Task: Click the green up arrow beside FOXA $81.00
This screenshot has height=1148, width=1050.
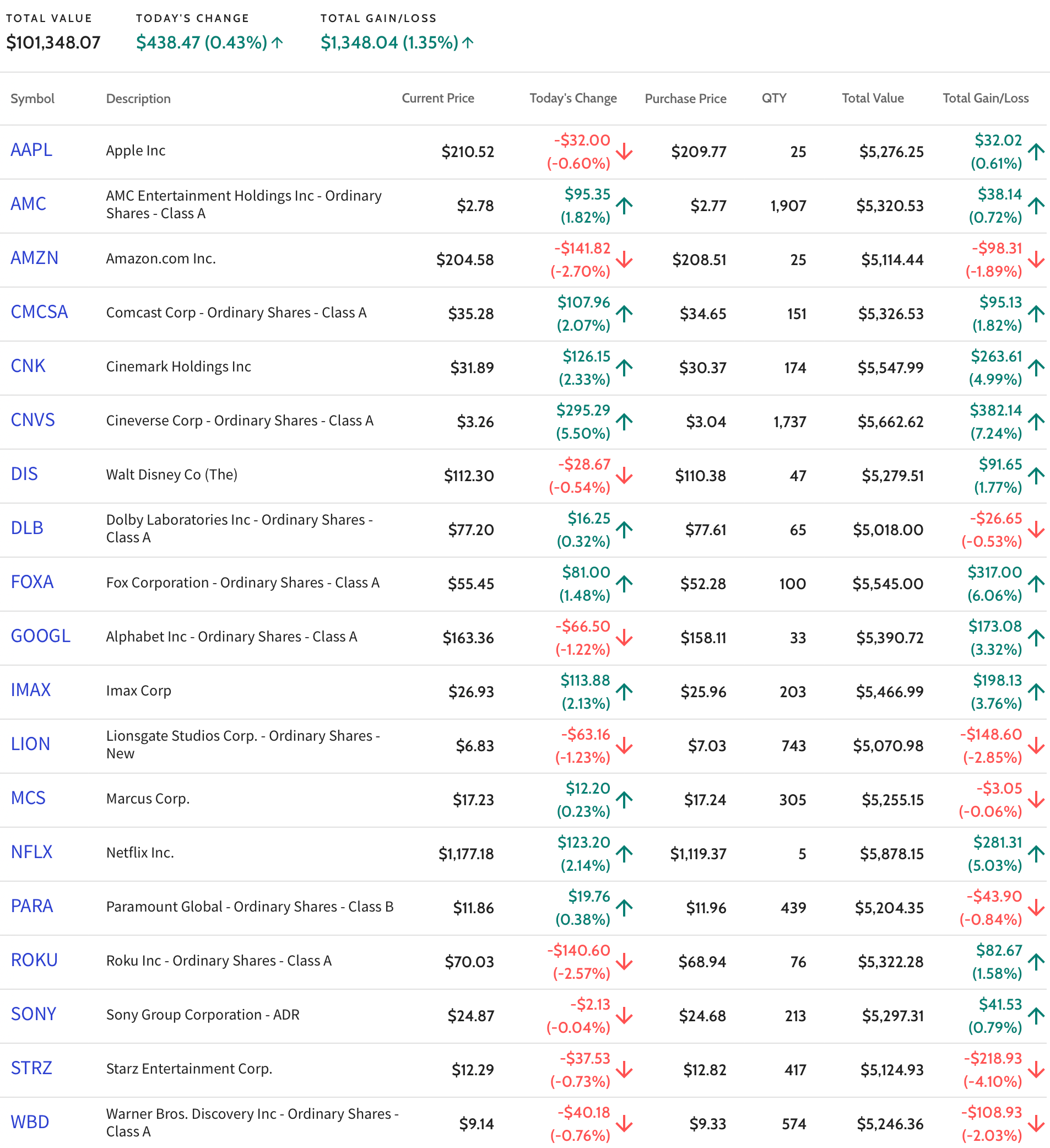Action: pyautogui.click(x=624, y=584)
